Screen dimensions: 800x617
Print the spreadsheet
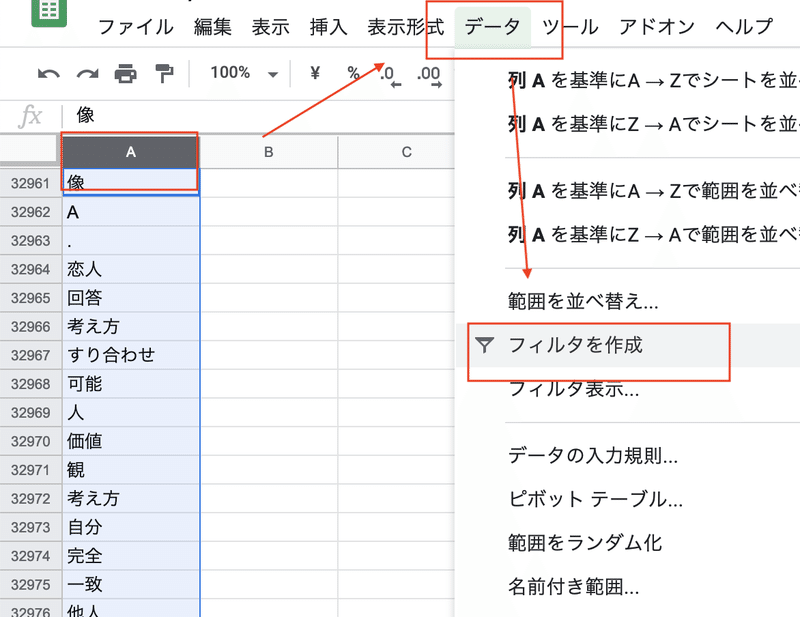126,74
